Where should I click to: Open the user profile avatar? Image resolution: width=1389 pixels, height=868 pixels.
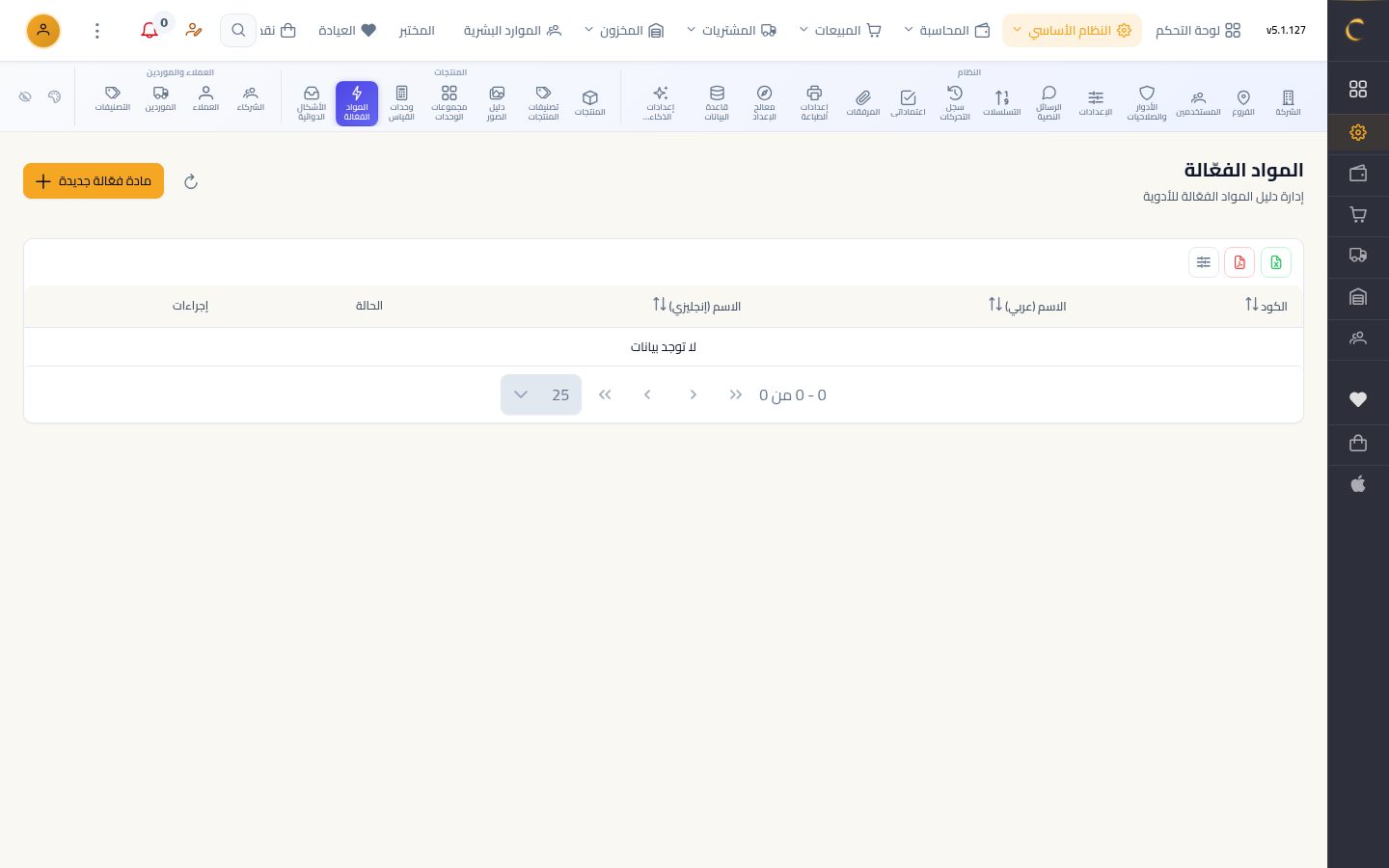click(x=43, y=31)
